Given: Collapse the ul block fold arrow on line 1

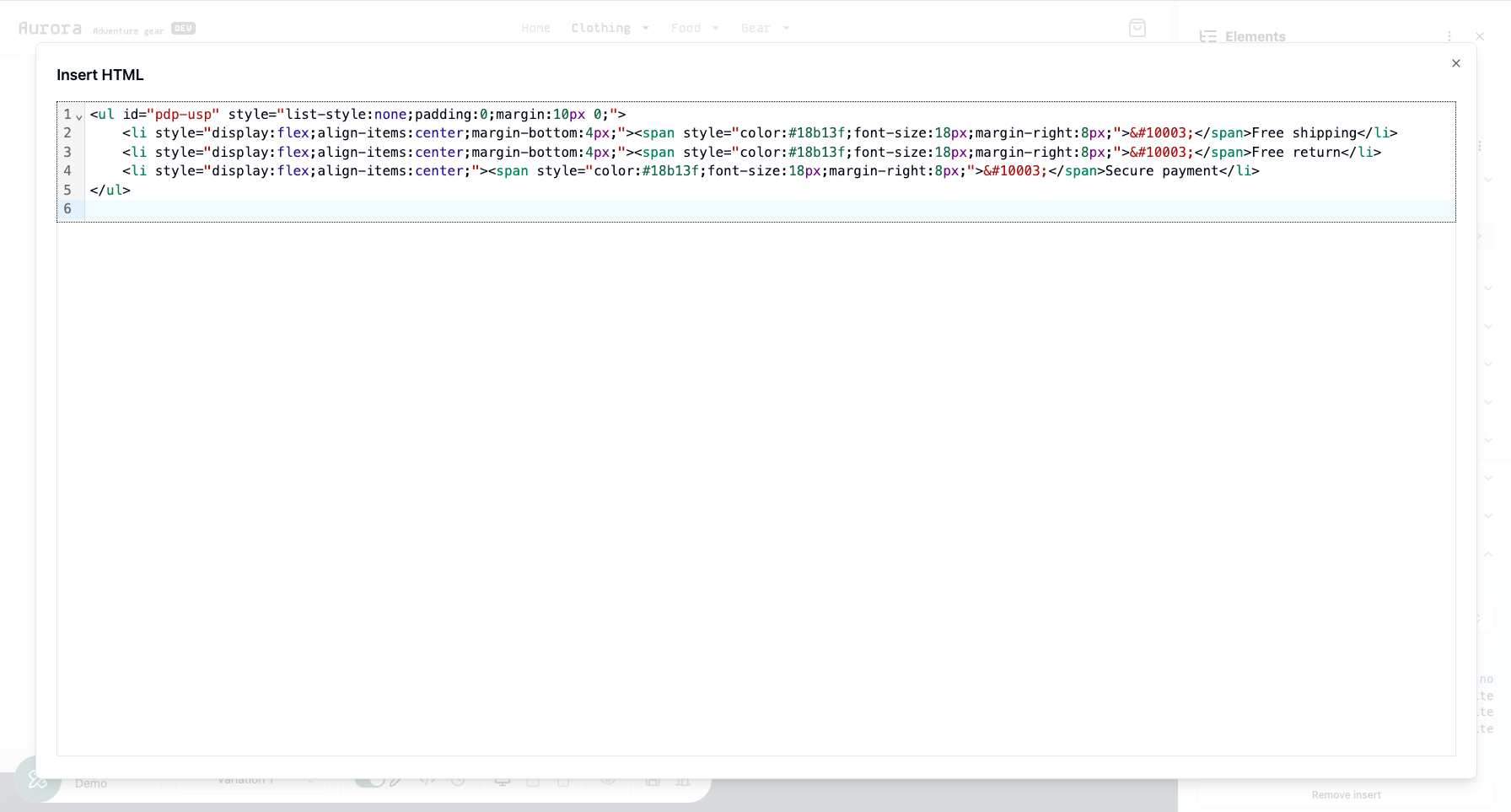Looking at the screenshot, I should [79, 116].
